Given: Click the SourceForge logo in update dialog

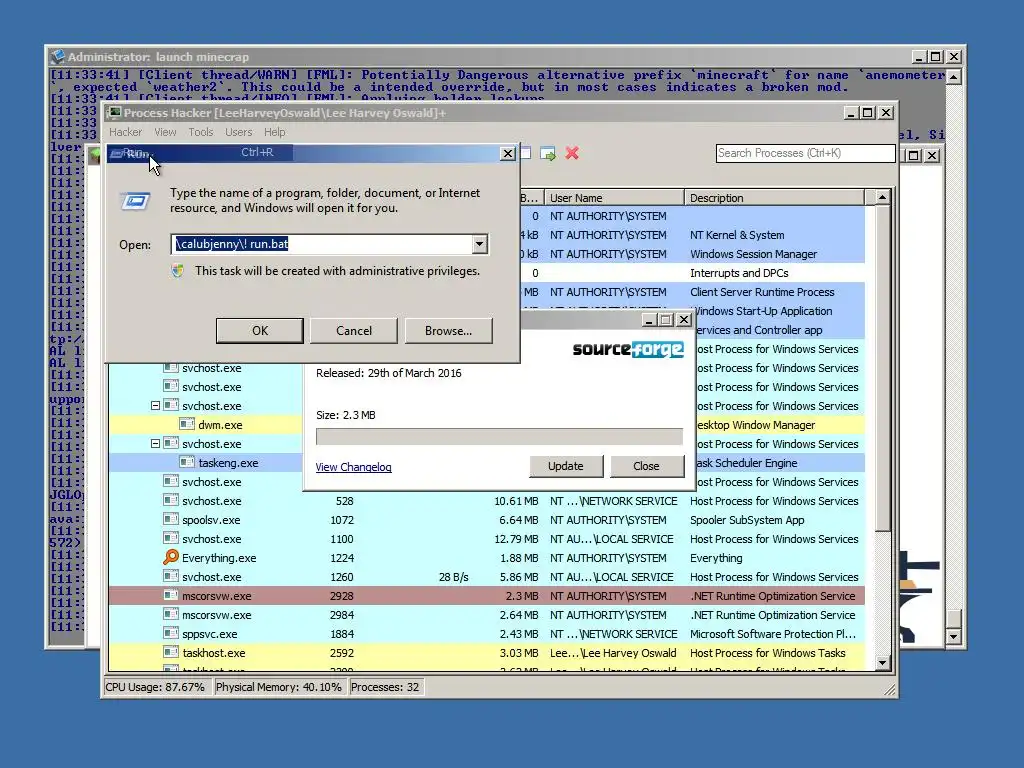Looking at the screenshot, I should [628, 349].
